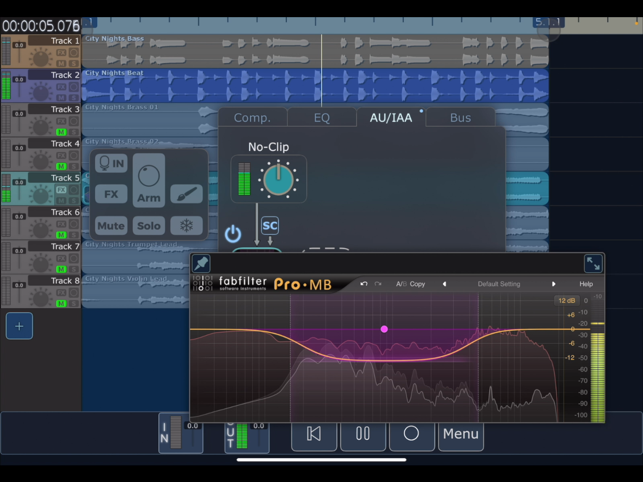The image size is (643, 482).
Task: Pause playback in the transport bar
Action: 363,434
